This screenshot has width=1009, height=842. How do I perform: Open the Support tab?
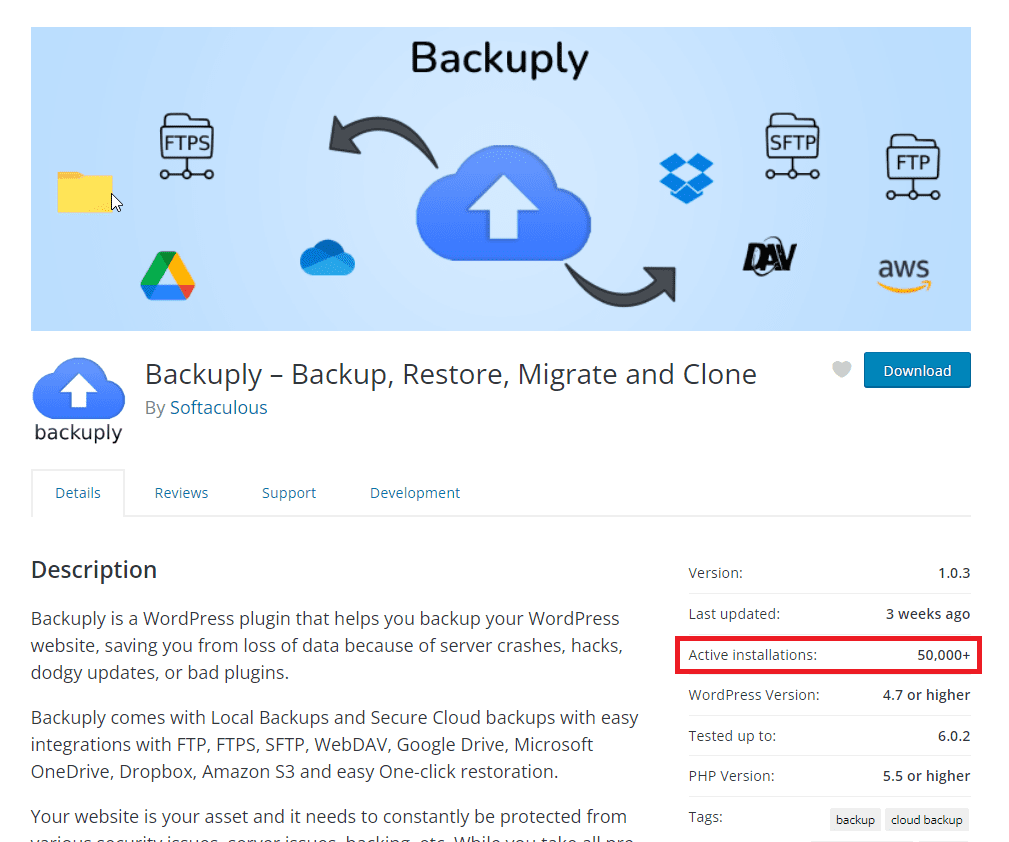(289, 493)
